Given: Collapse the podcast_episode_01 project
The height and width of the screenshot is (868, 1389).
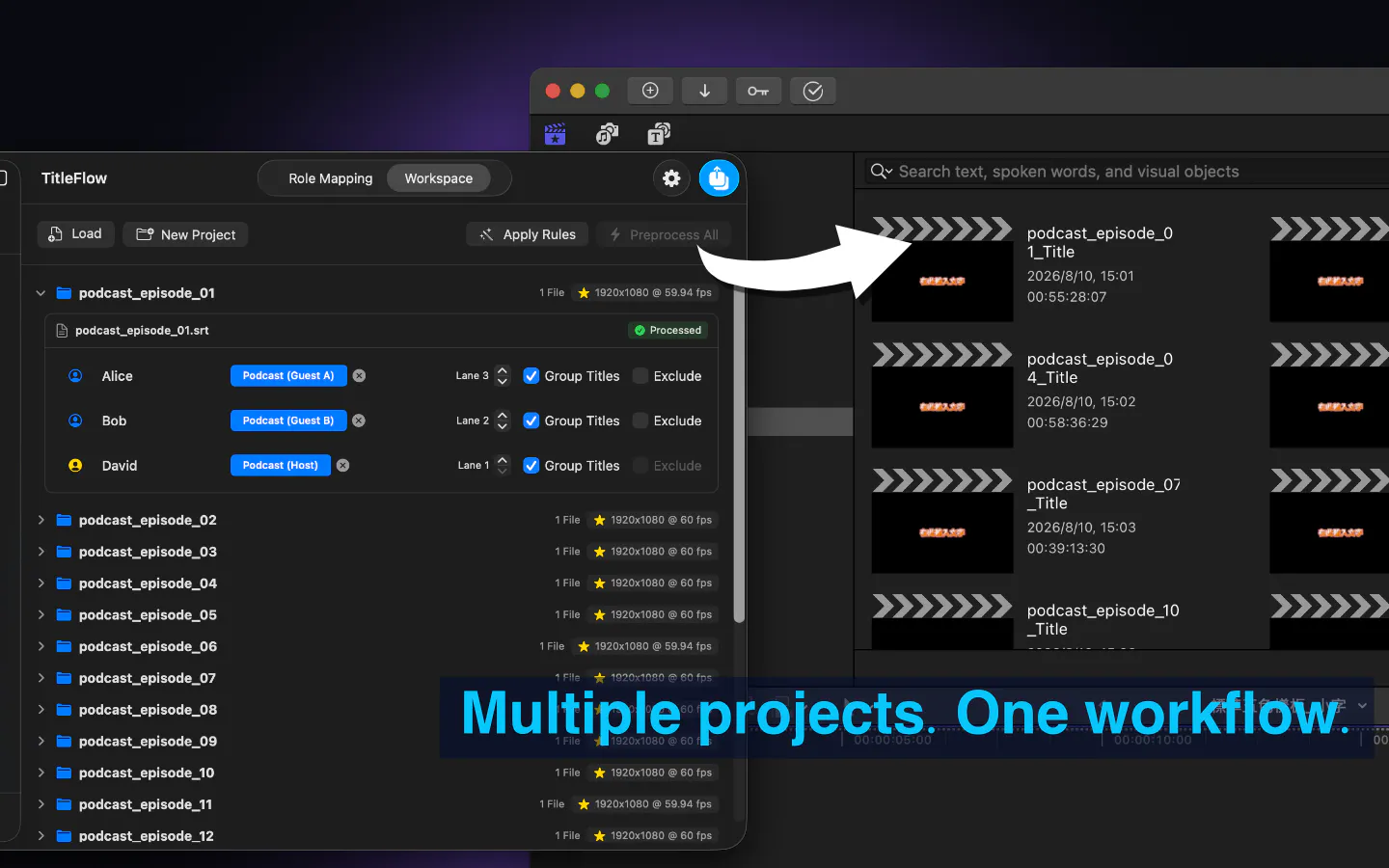Looking at the screenshot, I should (41, 293).
